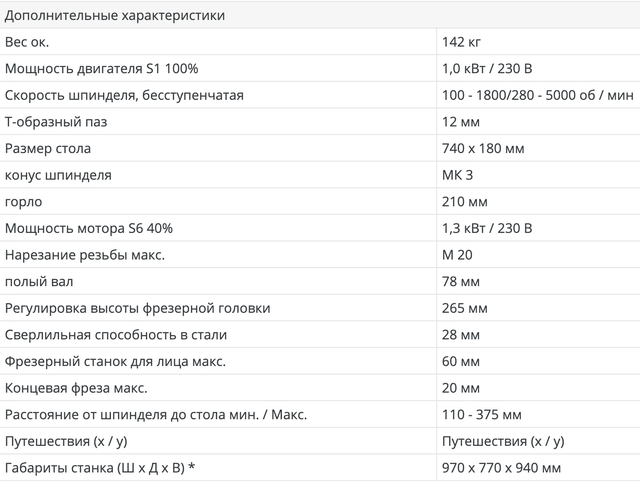
Task: Click the 1,0 кВт / 230 В value
Action: pyautogui.click(x=487, y=69)
